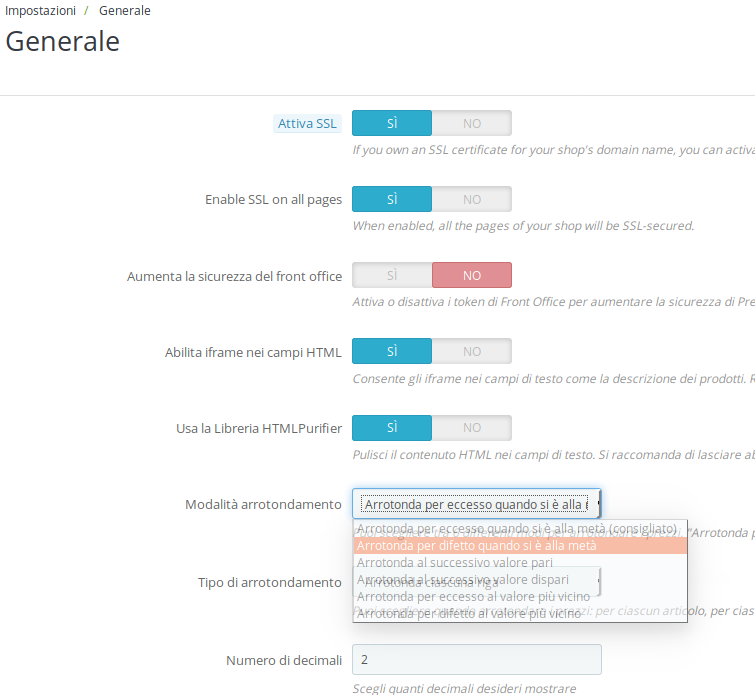Click the Numero di decimali input field
Screen dimensions: 755x695
(x=477, y=659)
